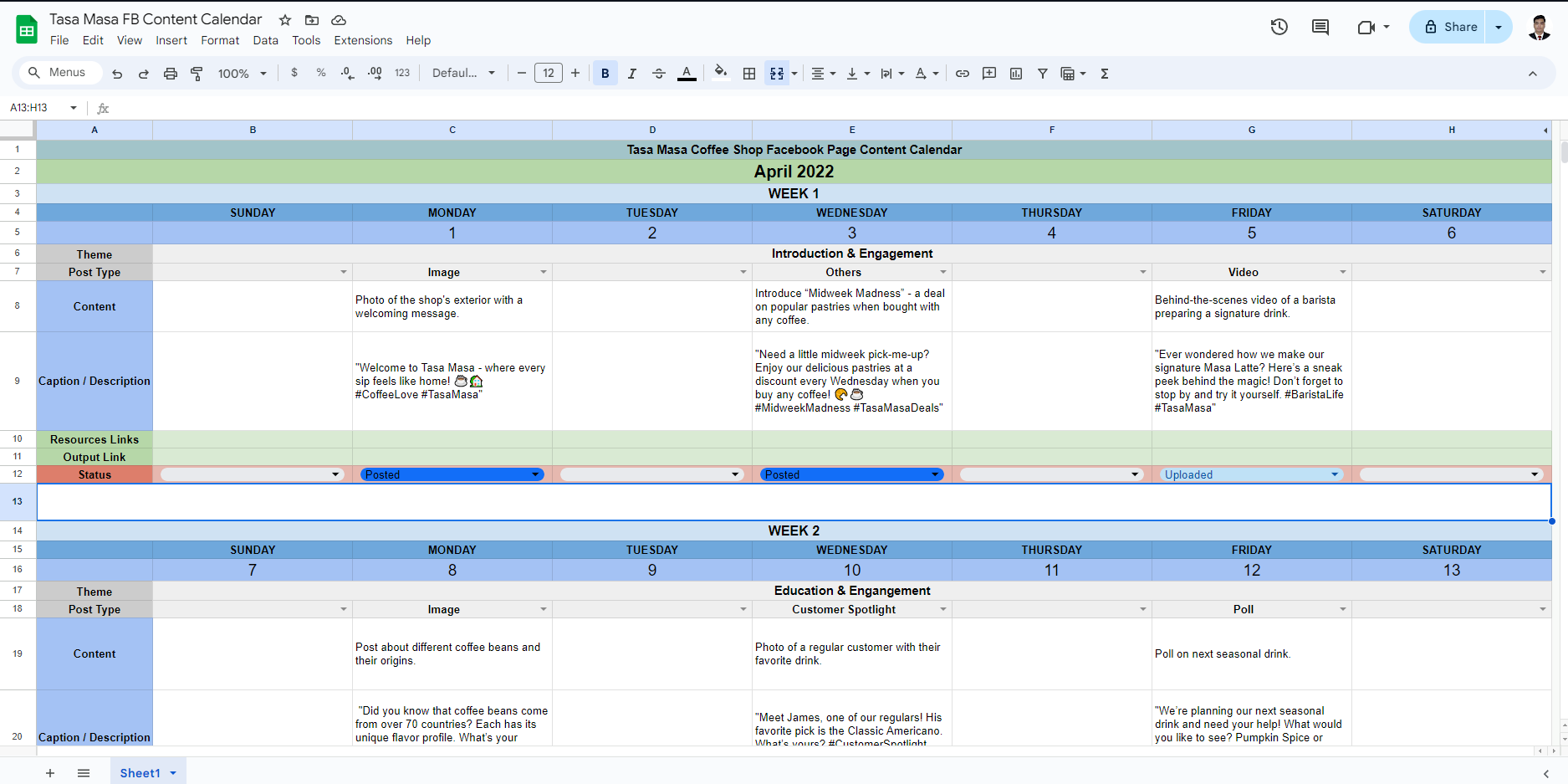Click the redo arrow in the toolbar
Viewport: 1568px width, 784px height.
click(x=144, y=74)
